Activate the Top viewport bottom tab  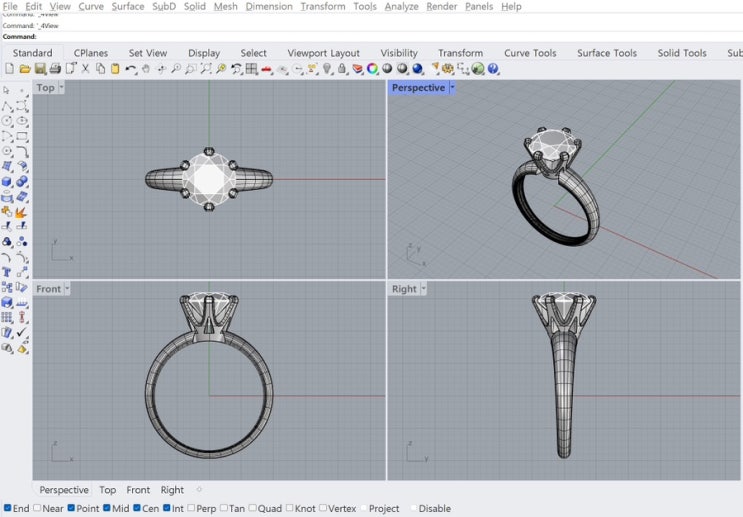[x=108, y=490]
